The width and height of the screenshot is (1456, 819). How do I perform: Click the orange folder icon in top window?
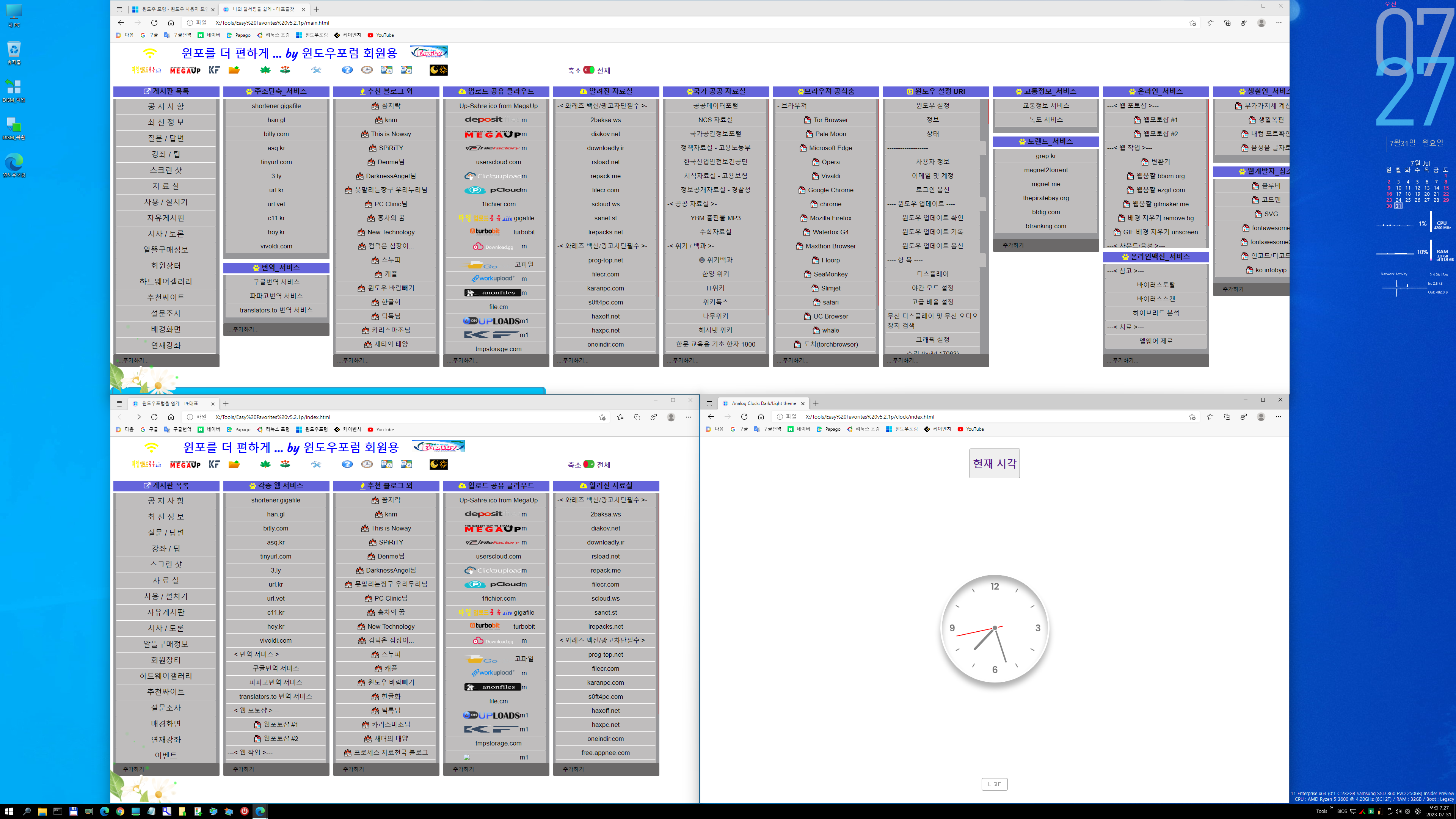pos(234,70)
